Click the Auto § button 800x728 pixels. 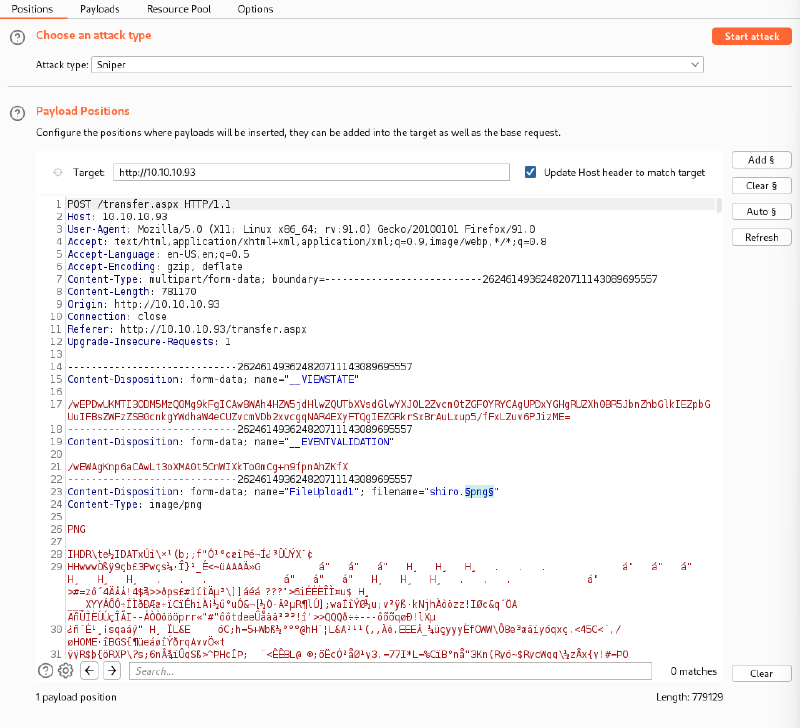[x=761, y=212]
